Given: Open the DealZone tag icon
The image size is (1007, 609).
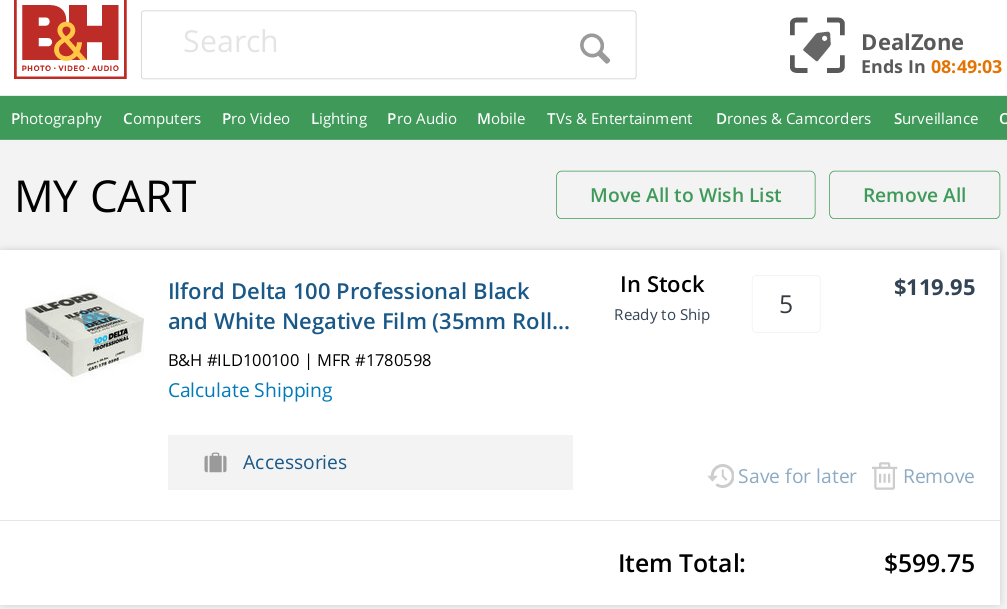Looking at the screenshot, I should click(817, 45).
